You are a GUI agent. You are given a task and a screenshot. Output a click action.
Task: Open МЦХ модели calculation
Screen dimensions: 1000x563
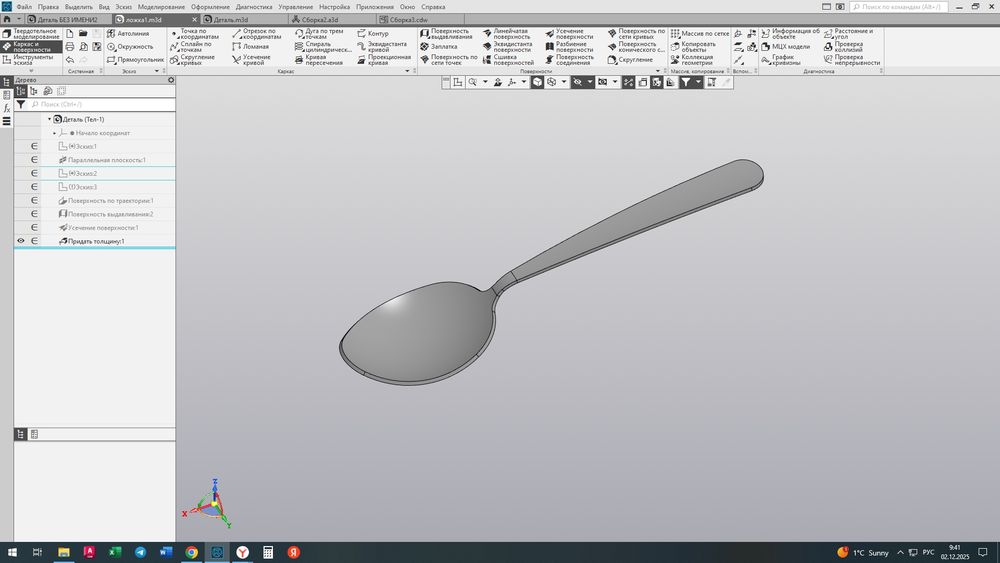(785, 47)
